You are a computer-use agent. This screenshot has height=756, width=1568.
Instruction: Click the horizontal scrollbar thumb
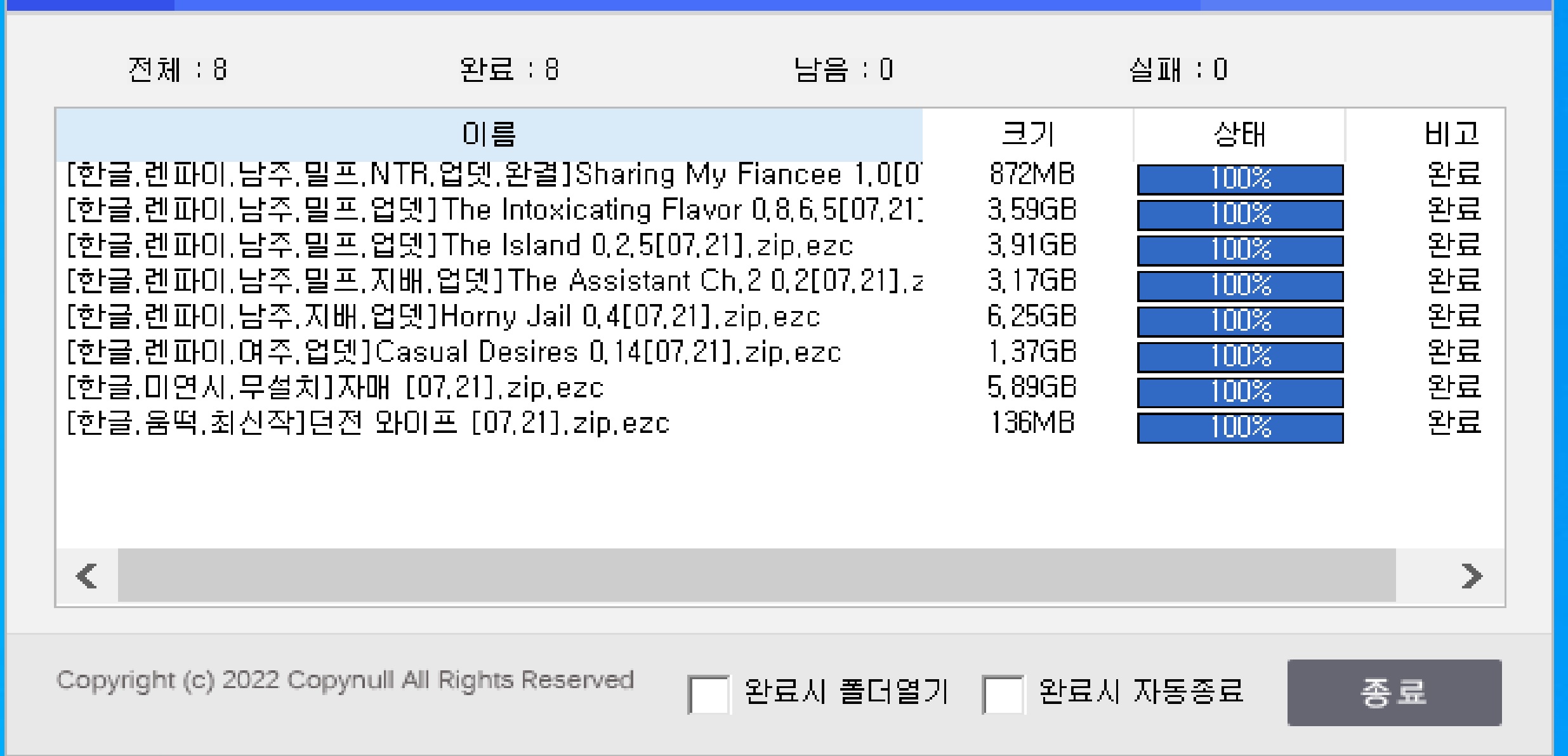pyautogui.click(x=756, y=575)
